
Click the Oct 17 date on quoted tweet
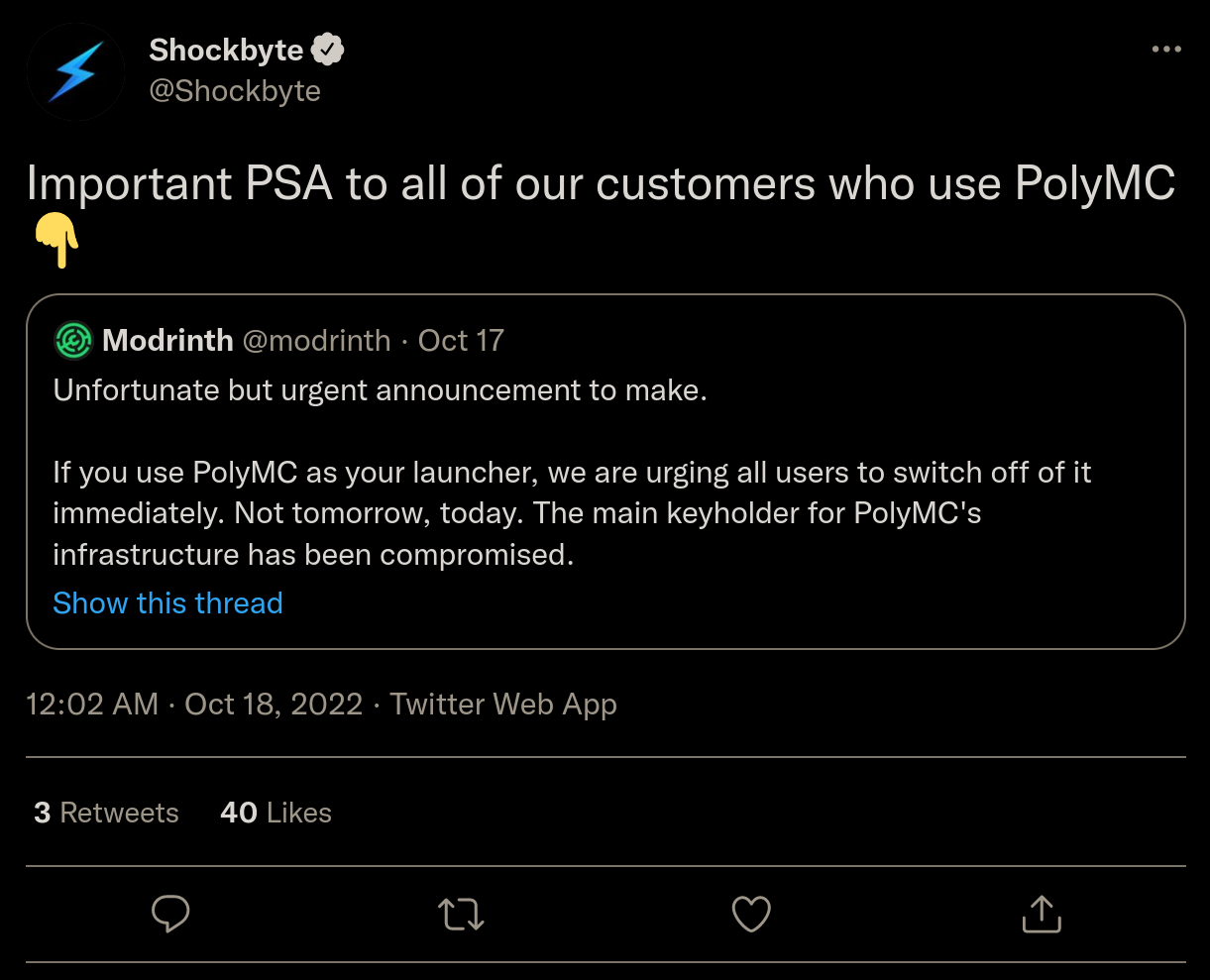(x=461, y=341)
